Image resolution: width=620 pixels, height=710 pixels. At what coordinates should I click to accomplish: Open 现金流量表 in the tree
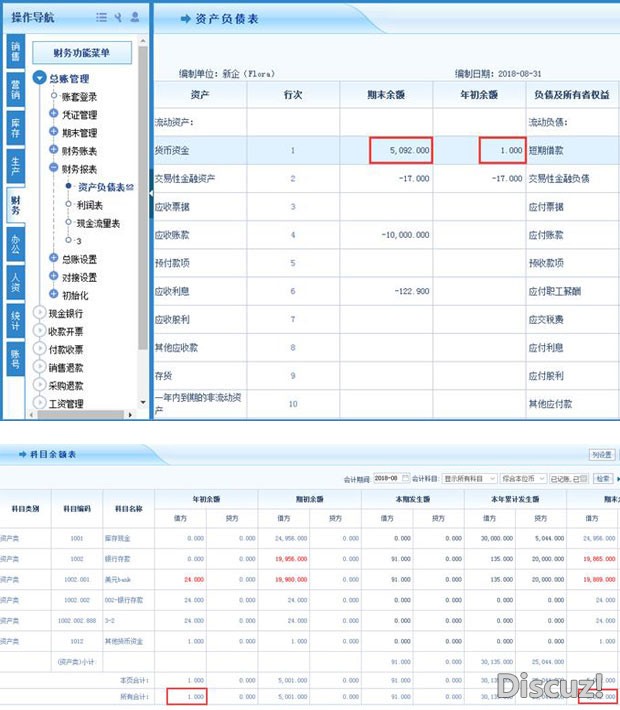(x=98, y=223)
